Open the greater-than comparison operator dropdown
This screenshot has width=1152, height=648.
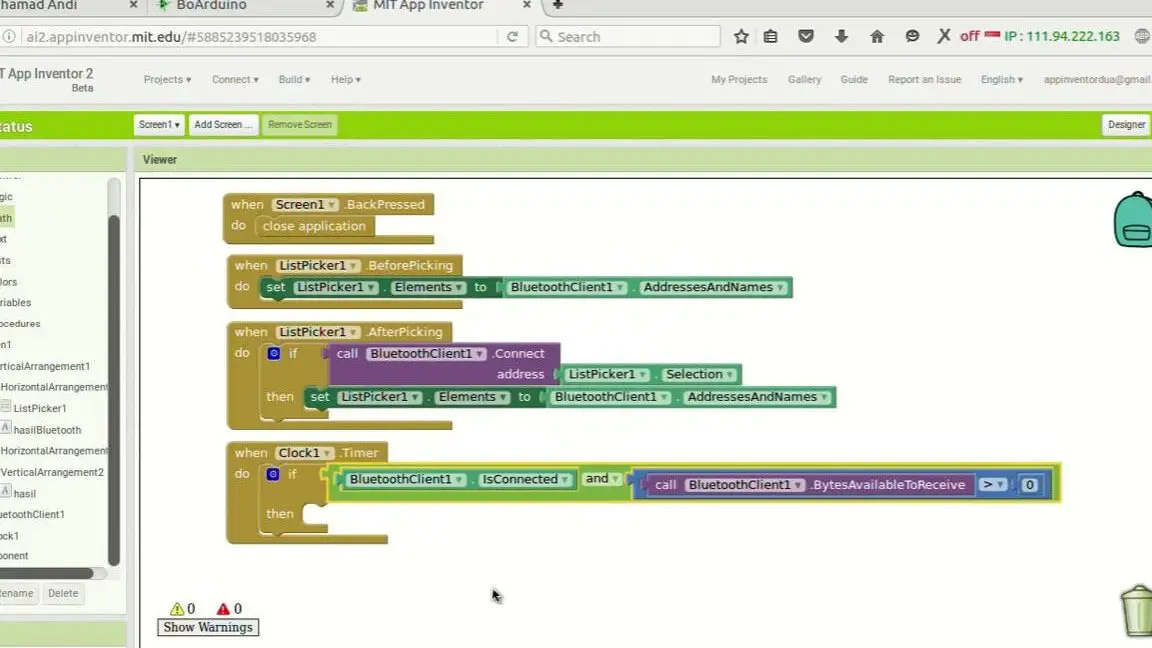tap(993, 485)
